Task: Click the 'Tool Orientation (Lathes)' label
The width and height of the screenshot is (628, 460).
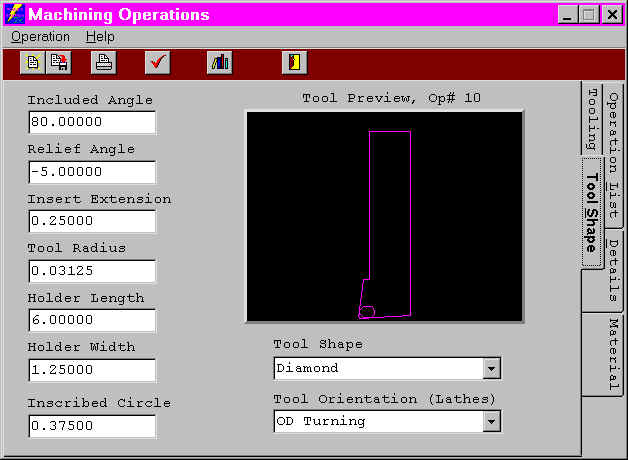Action: click(x=384, y=399)
